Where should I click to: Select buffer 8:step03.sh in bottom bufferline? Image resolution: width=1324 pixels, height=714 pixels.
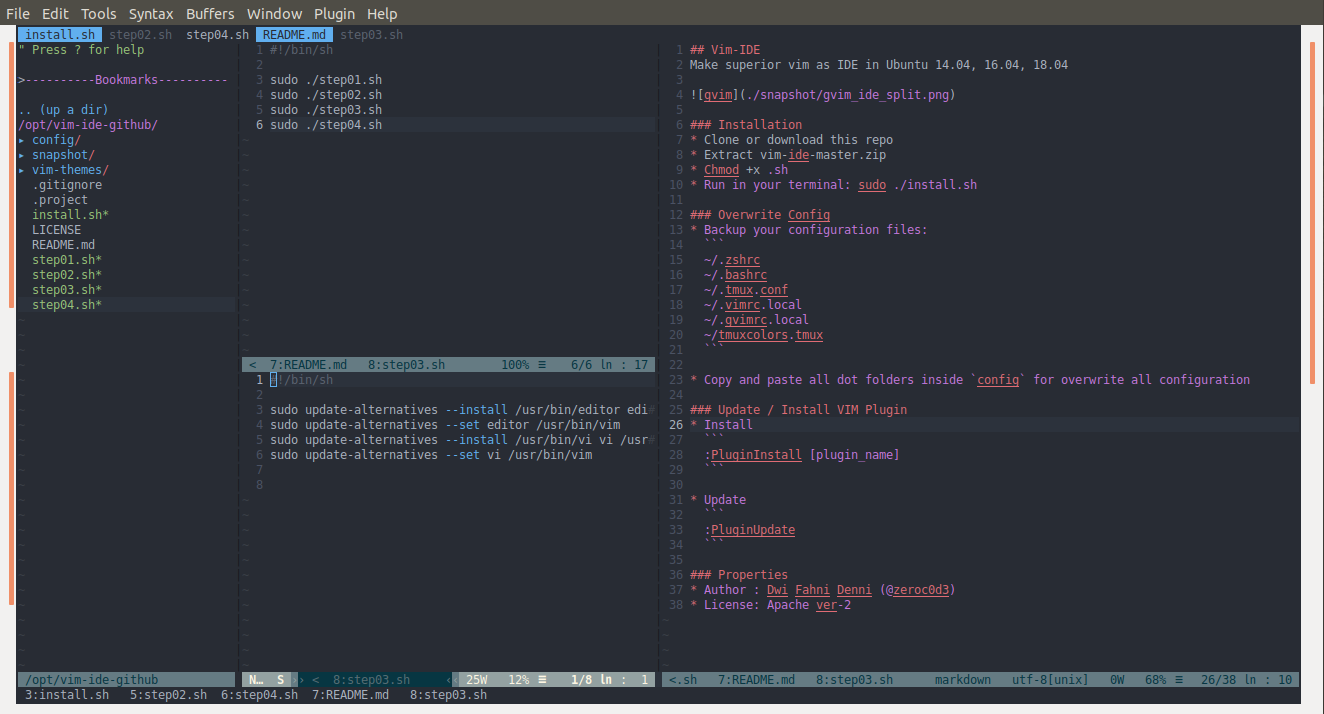coord(449,694)
